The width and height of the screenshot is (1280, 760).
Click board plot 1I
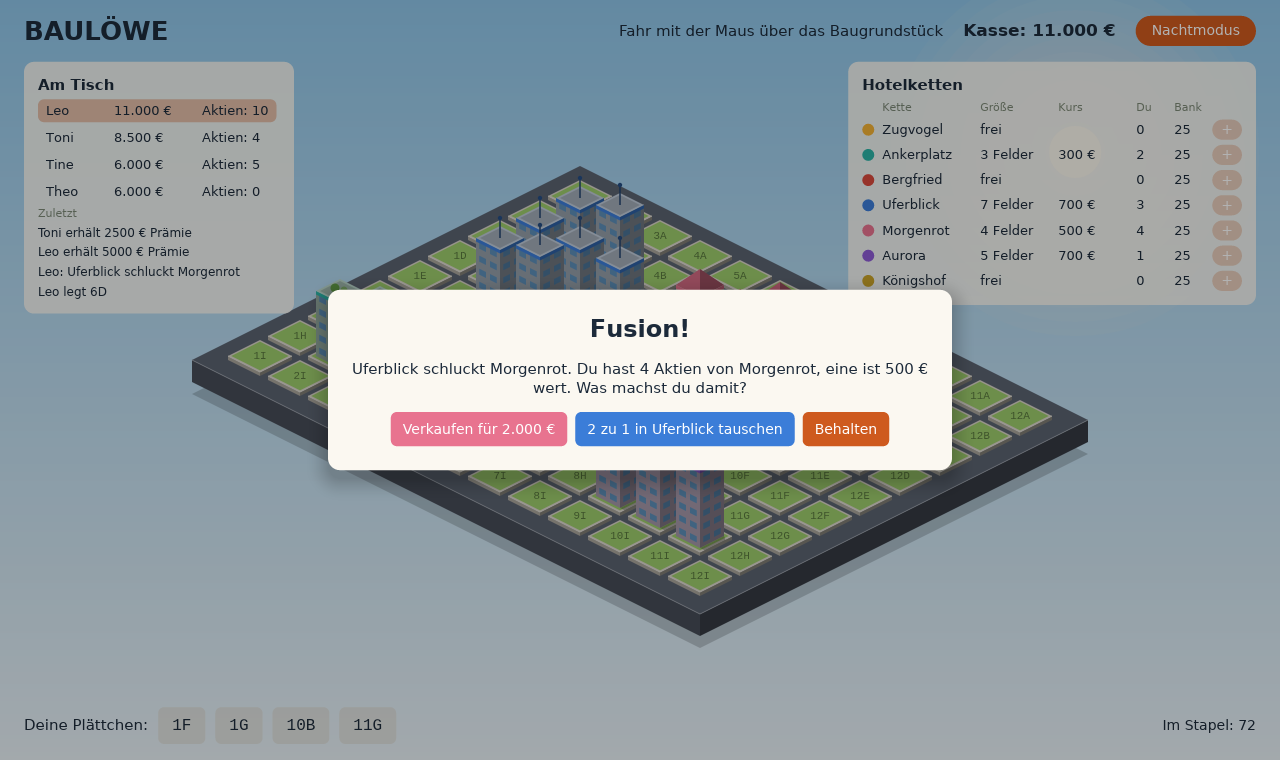(260, 356)
